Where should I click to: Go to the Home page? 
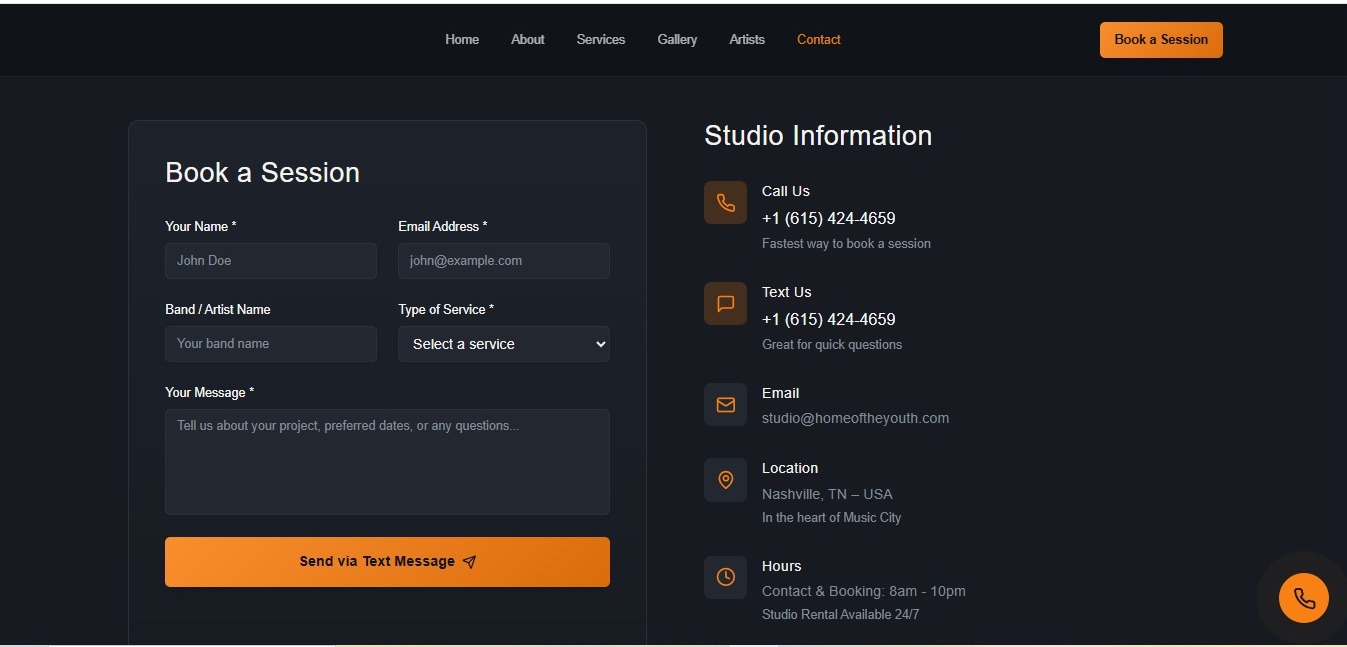coord(462,40)
